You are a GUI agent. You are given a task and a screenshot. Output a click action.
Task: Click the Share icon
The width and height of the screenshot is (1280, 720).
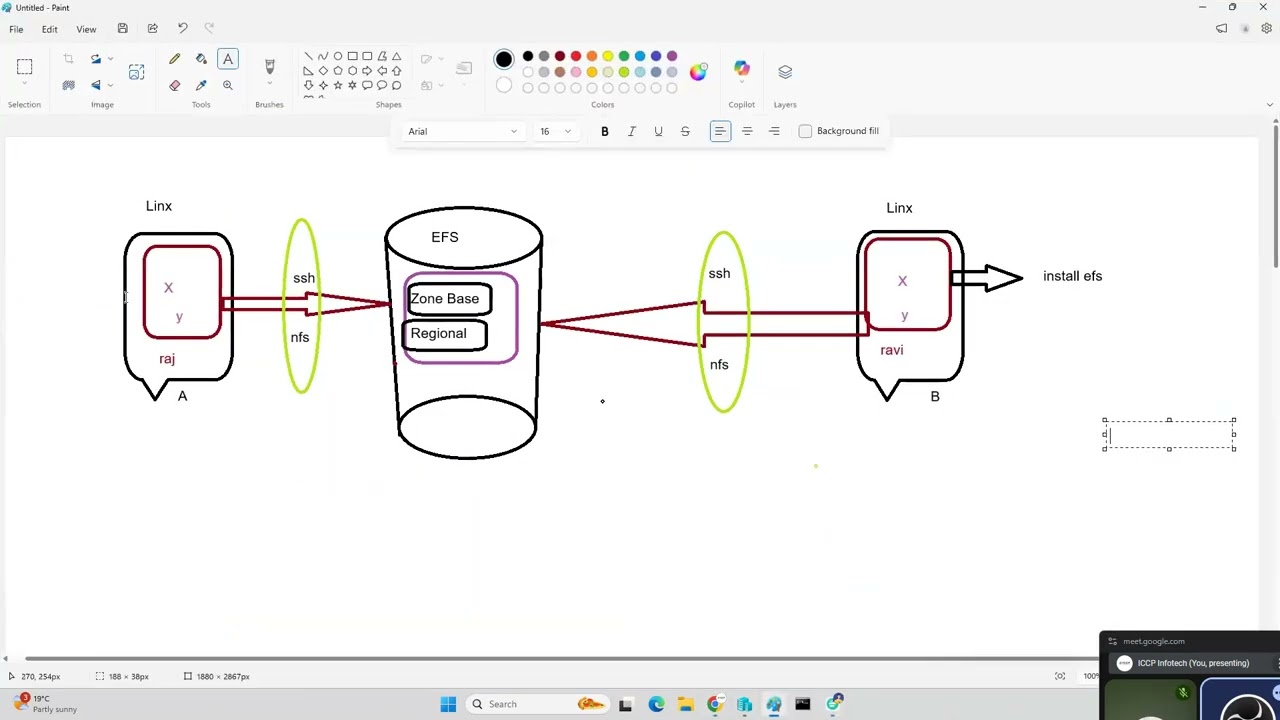[x=152, y=28]
